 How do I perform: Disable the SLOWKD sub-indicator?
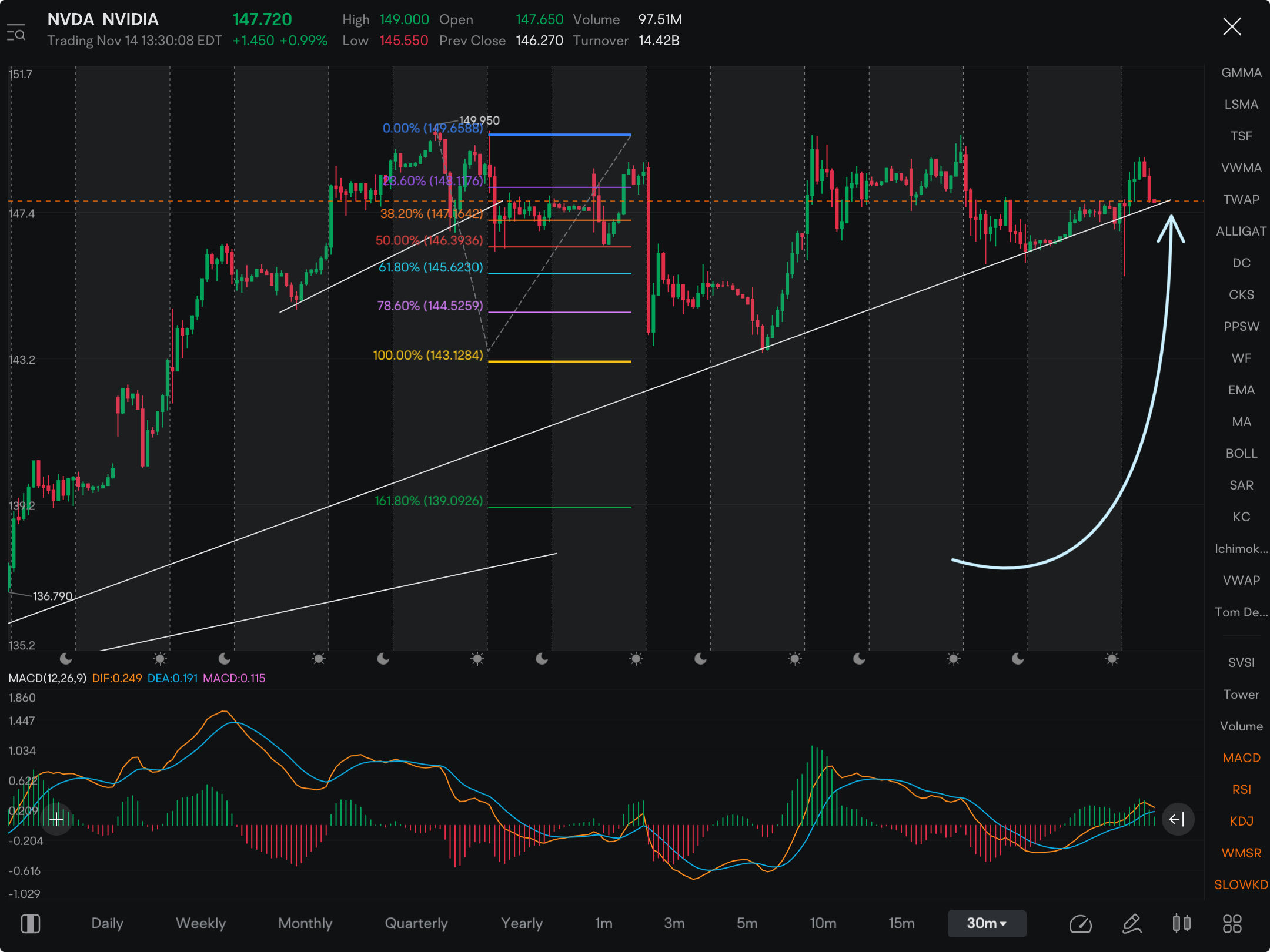(1241, 885)
